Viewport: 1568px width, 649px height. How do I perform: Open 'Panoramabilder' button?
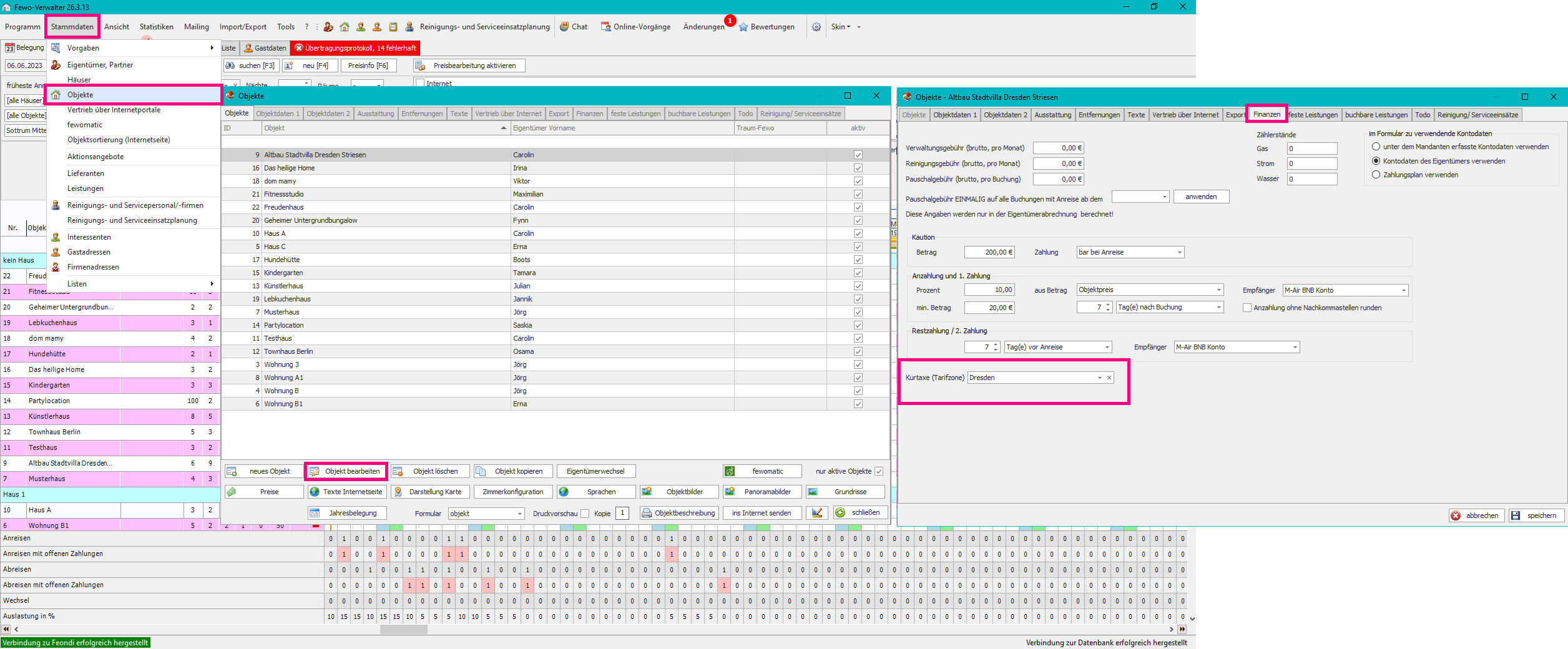point(762,492)
